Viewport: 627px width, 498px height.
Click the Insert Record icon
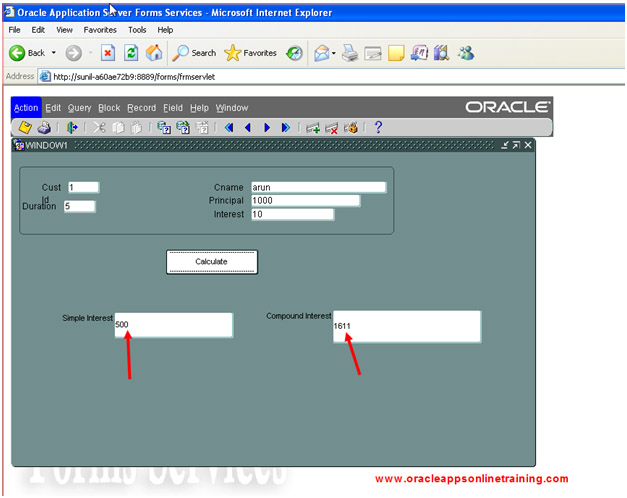(312, 127)
